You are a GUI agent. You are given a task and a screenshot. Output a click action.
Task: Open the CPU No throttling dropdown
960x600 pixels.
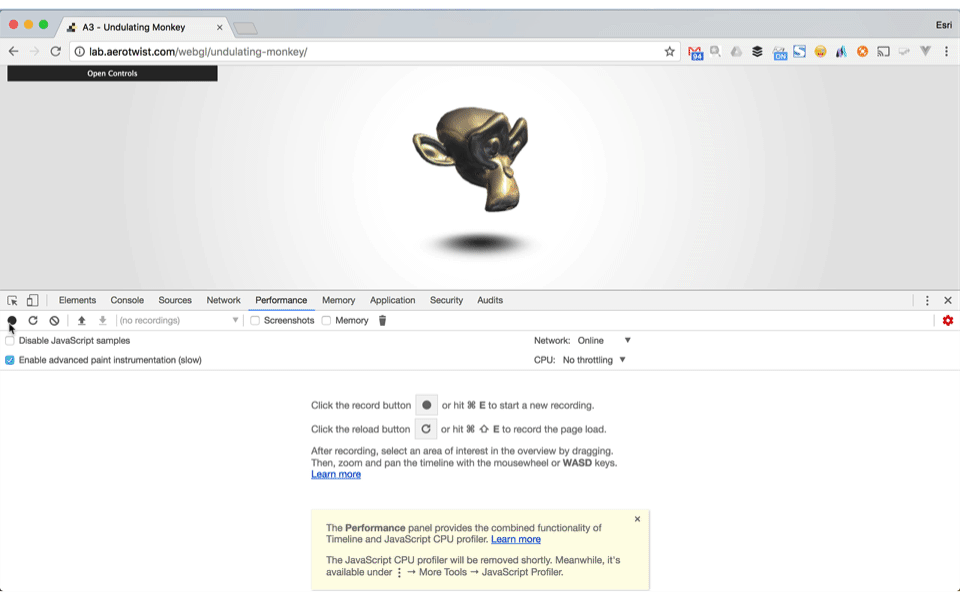594,360
